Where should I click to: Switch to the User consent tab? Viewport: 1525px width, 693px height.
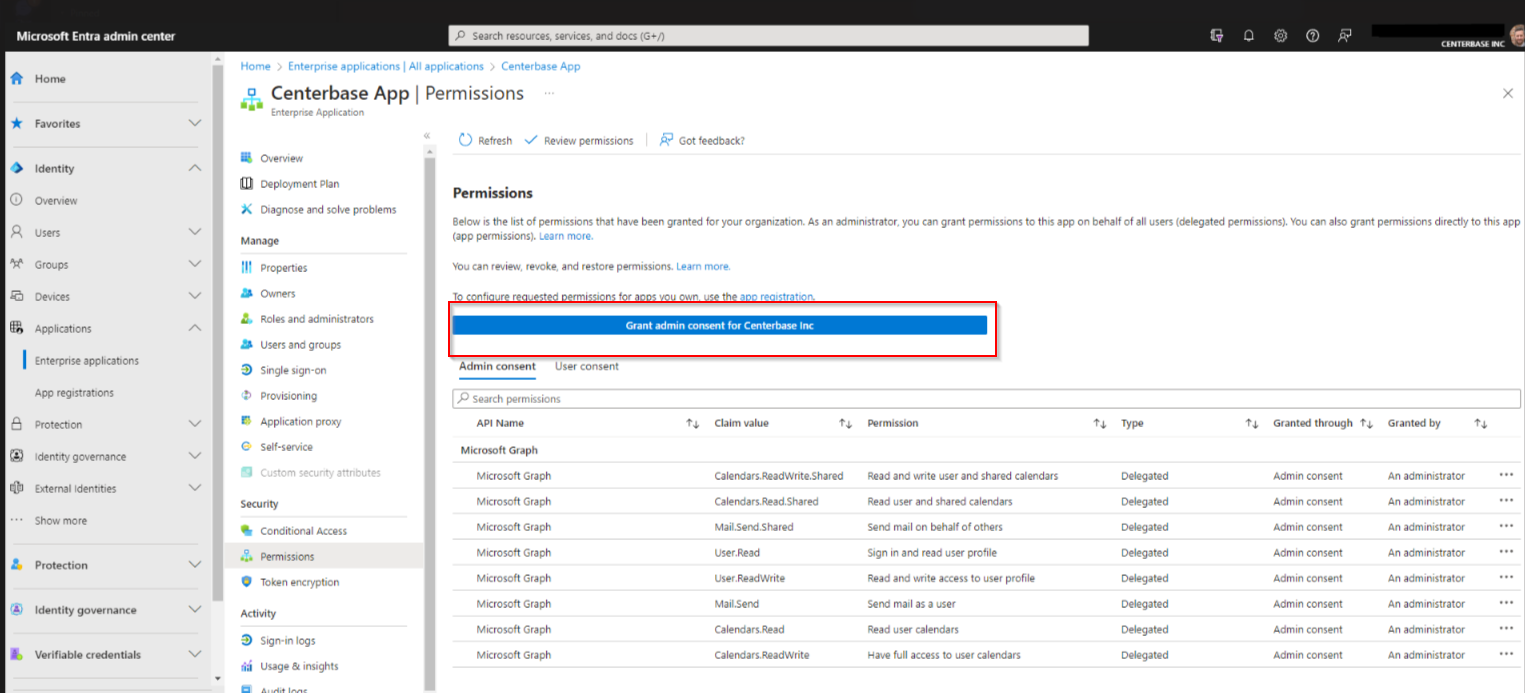pos(587,367)
